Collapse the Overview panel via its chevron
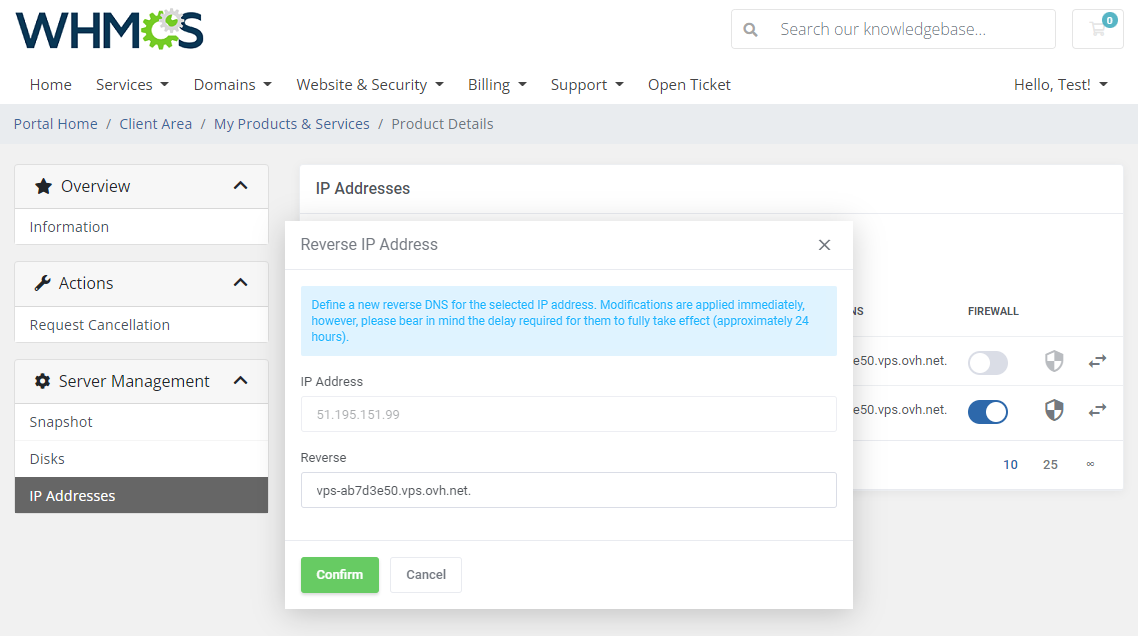1138x636 pixels. click(240, 185)
